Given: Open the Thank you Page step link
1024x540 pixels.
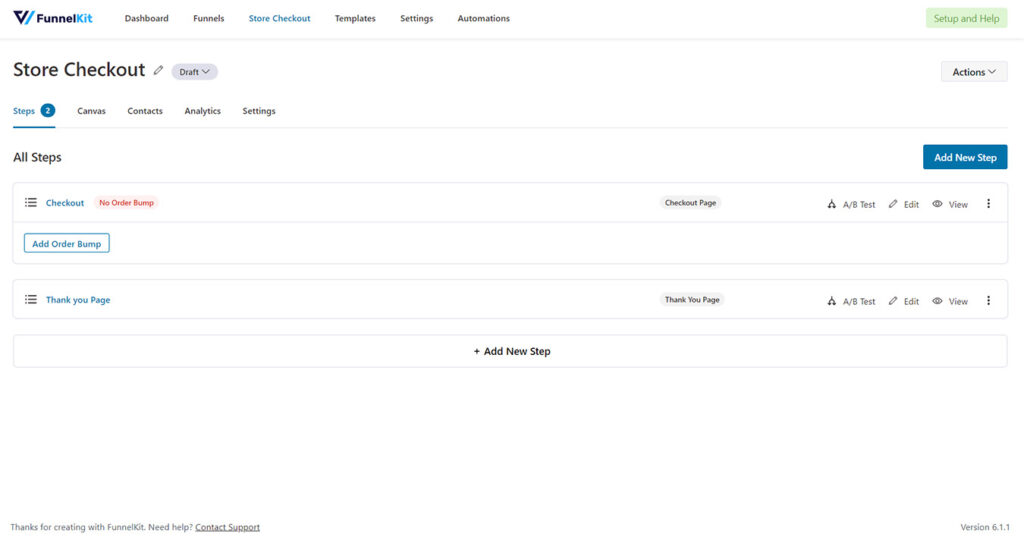Looking at the screenshot, I should (78, 300).
